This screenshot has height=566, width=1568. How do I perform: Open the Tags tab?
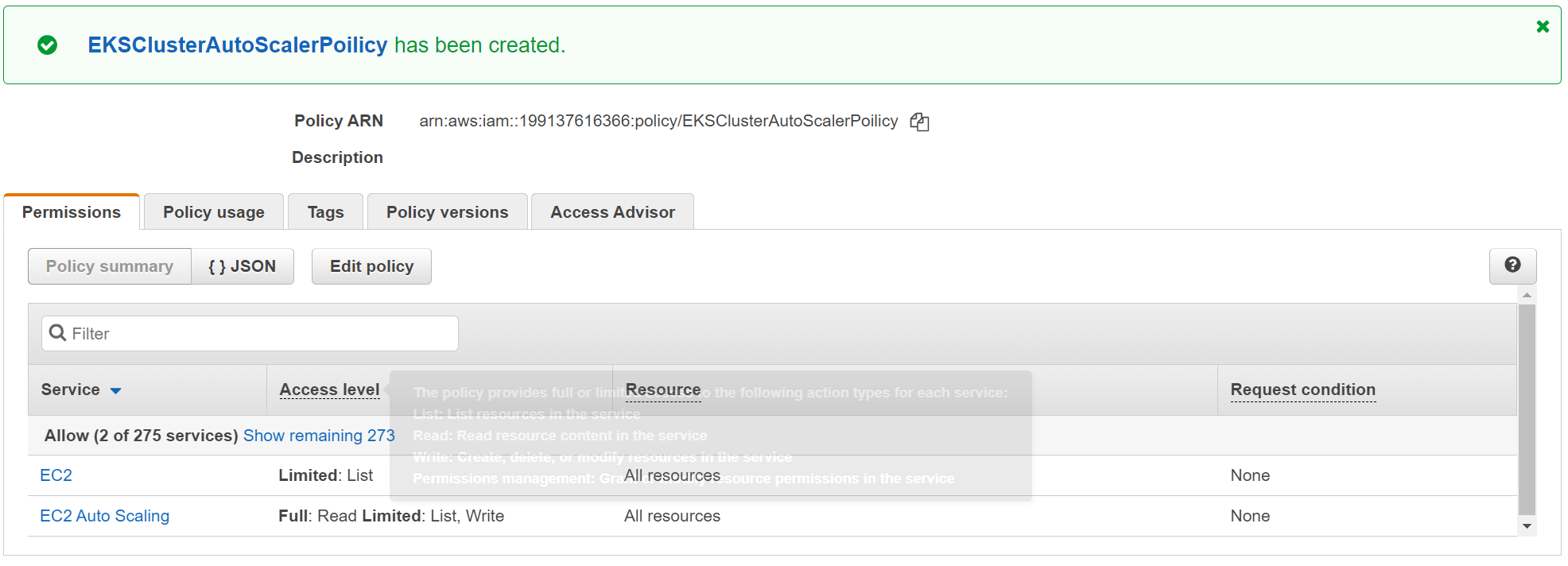[326, 212]
